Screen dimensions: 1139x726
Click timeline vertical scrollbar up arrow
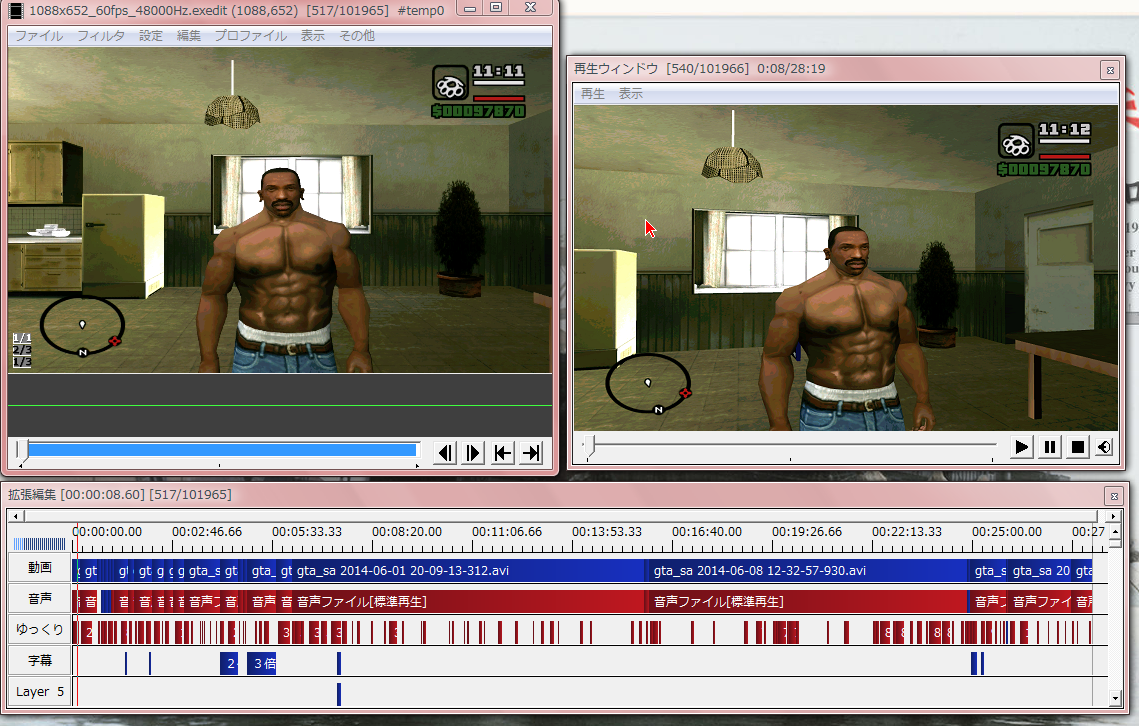pyautogui.click(x=1116, y=531)
